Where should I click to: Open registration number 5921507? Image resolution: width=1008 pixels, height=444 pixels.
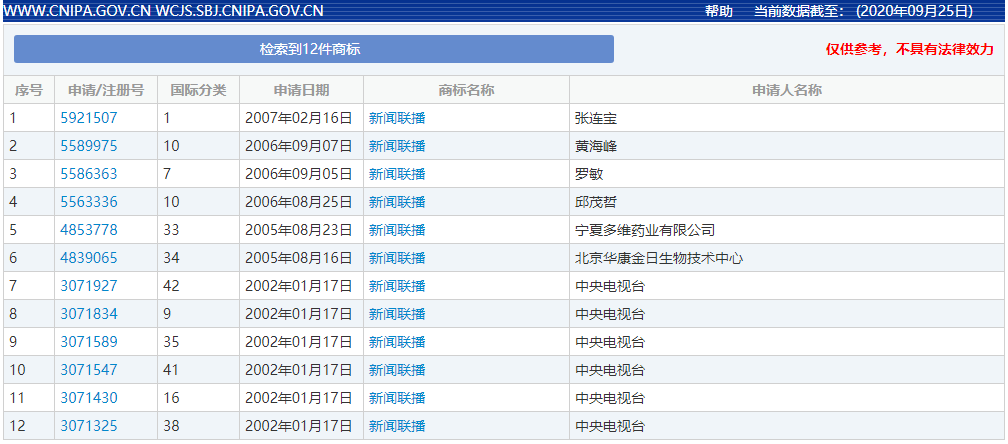pos(89,118)
